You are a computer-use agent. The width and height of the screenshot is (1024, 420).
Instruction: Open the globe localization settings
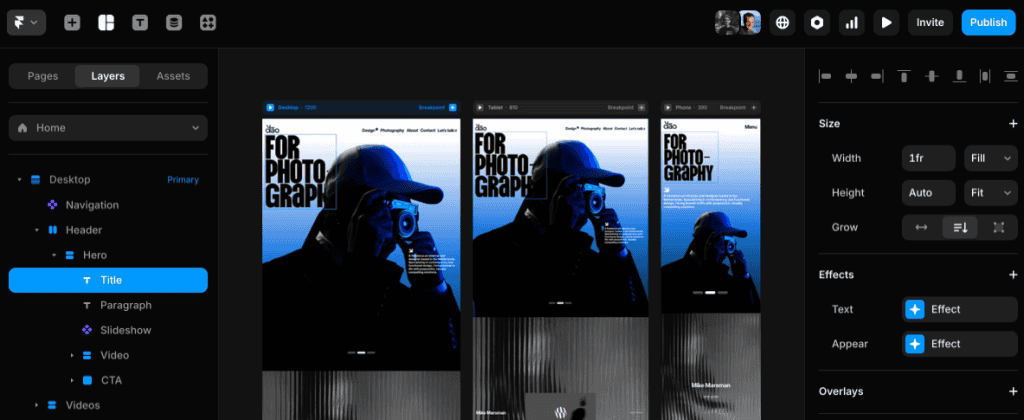[x=782, y=22]
